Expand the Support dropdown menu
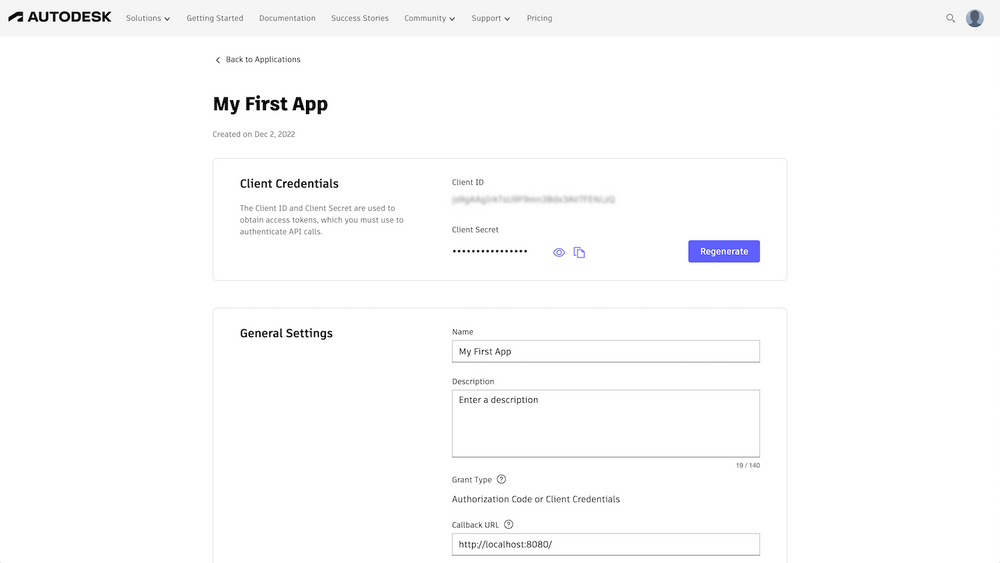Image resolution: width=1000 pixels, height=563 pixels. [x=490, y=18]
